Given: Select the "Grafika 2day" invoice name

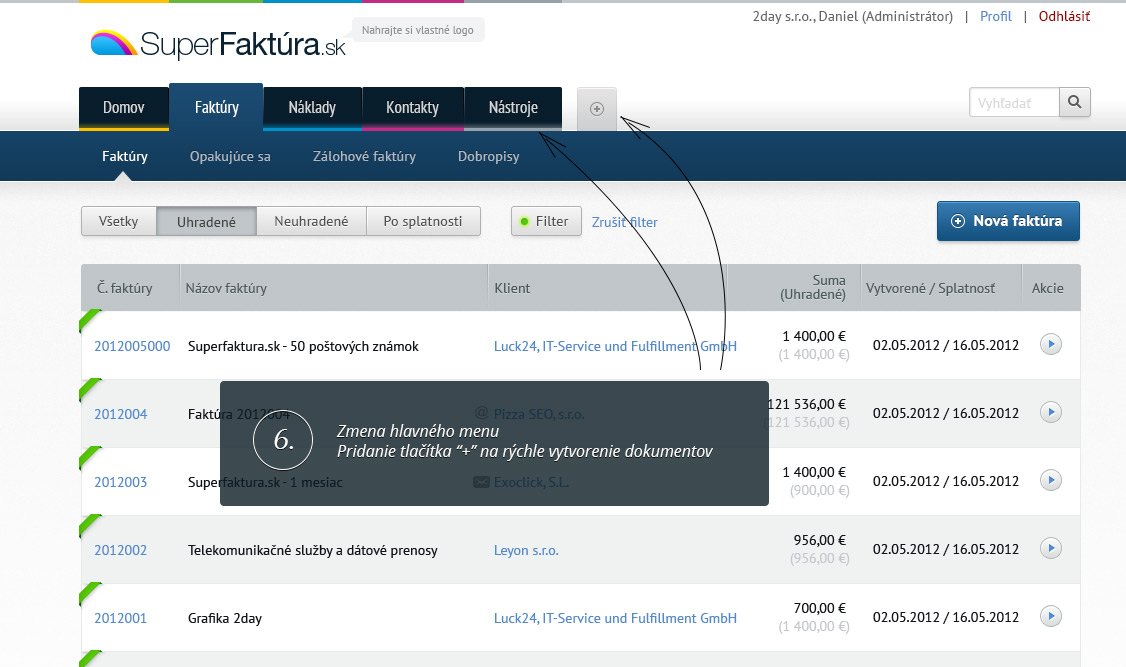Looking at the screenshot, I should pyautogui.click(x=225, y=618).
